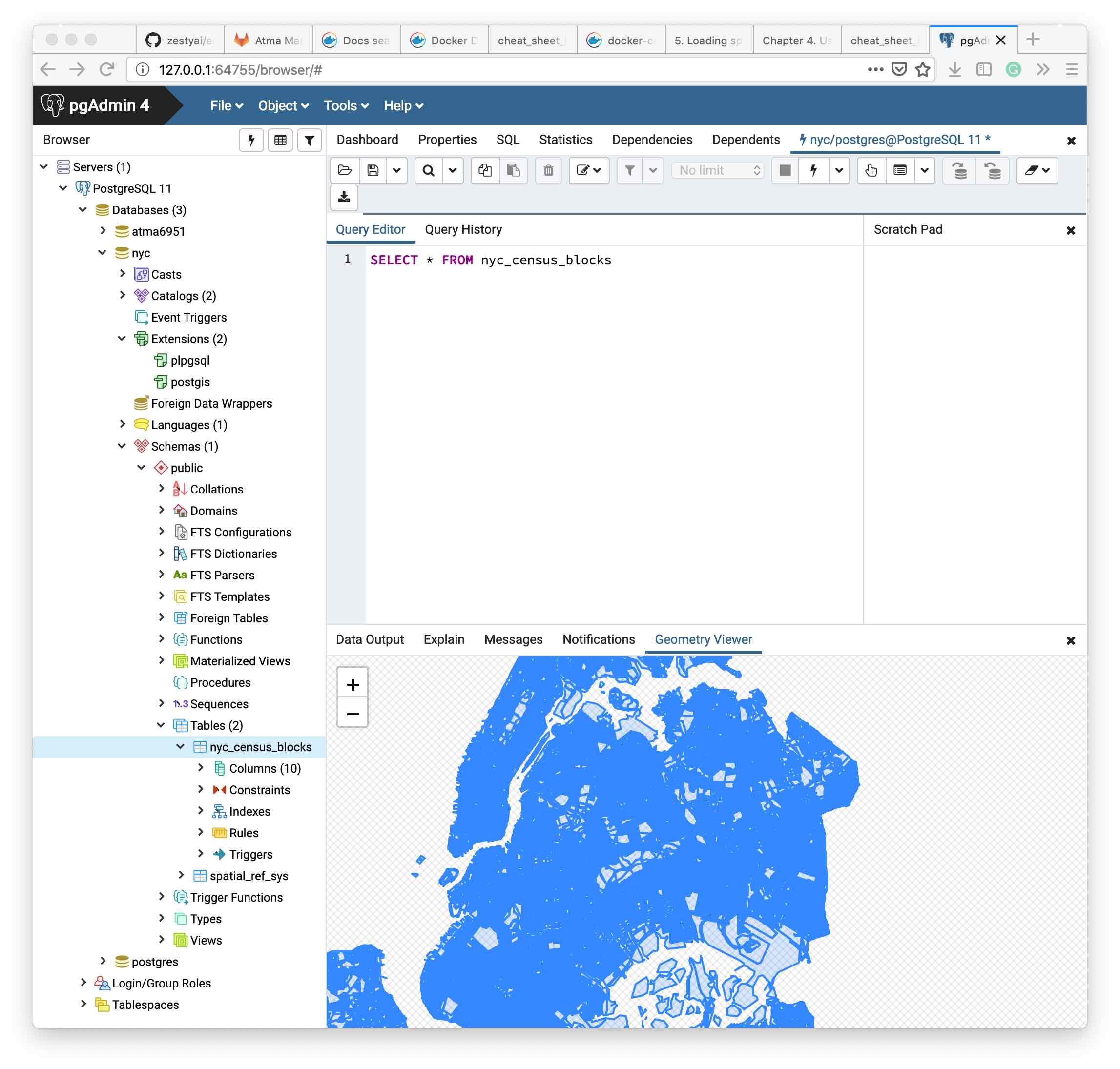Screen dimensions: 1120x1069
Task: Click the Explain hand-pointer icon
Action: tap(871, 170)
